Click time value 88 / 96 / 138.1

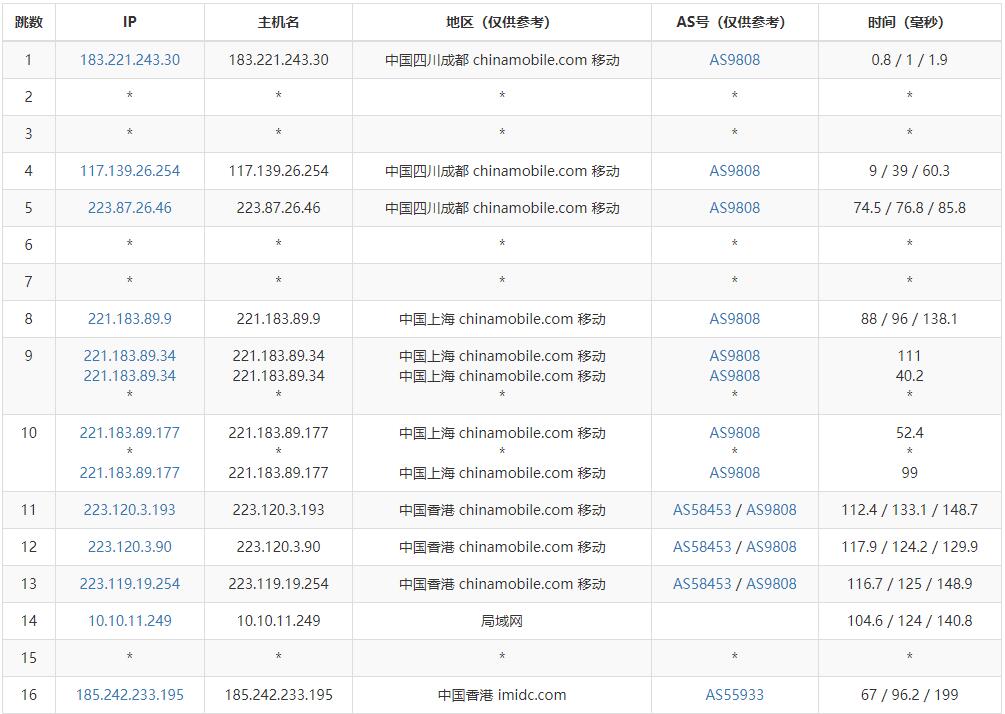point(909,319)
